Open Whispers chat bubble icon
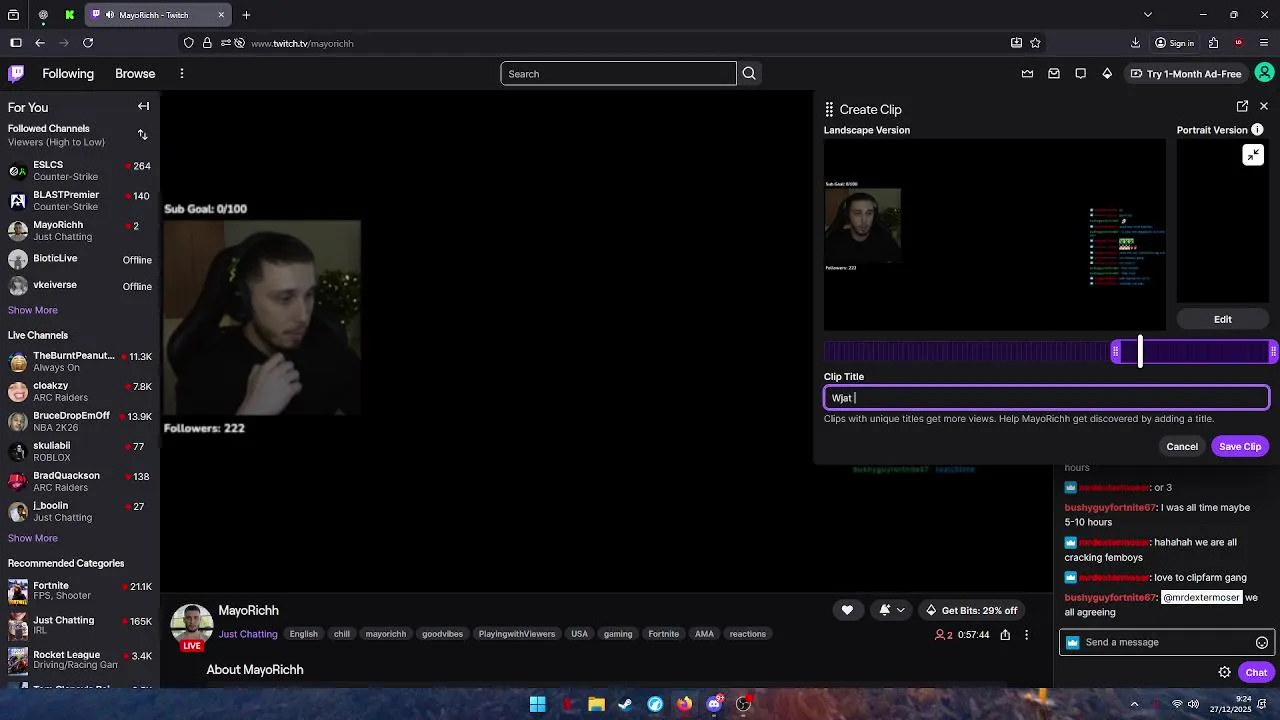This screenshot has width=1280, height=720. click(1081, 73)
